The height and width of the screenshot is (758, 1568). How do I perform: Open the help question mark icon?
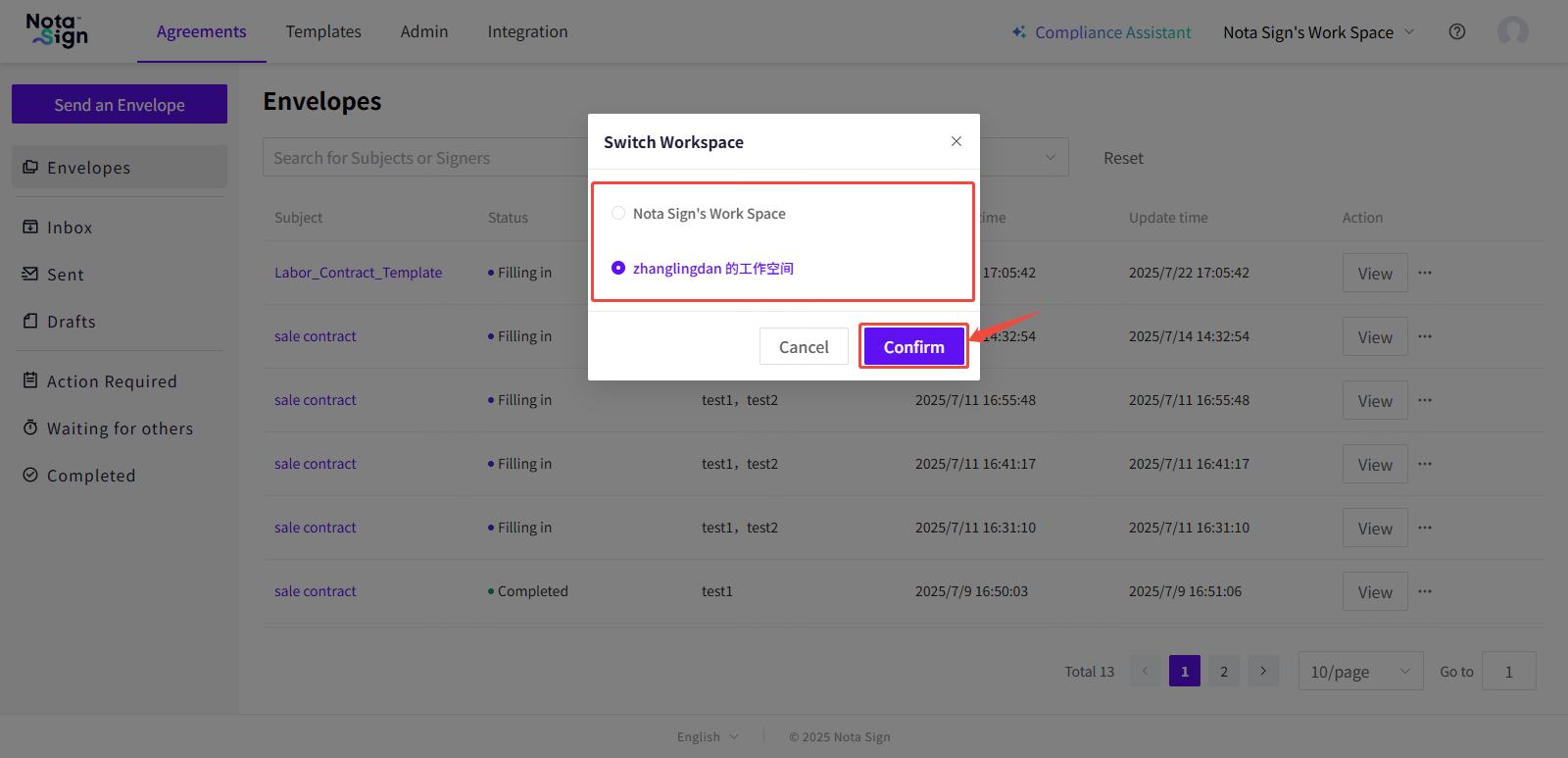point(1457,31)
